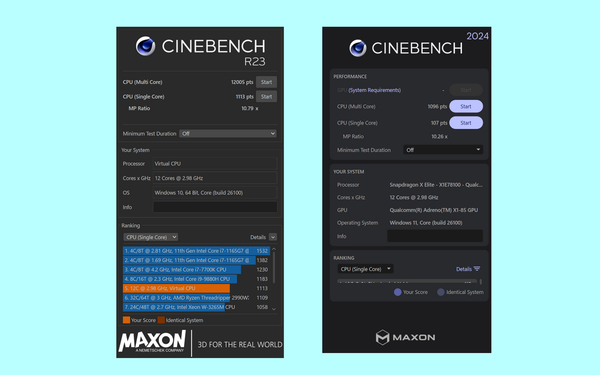Click the MAXON Nemetschek logo in R23
The width and height of the screenshot is (600, 375).
click(152, 342)
